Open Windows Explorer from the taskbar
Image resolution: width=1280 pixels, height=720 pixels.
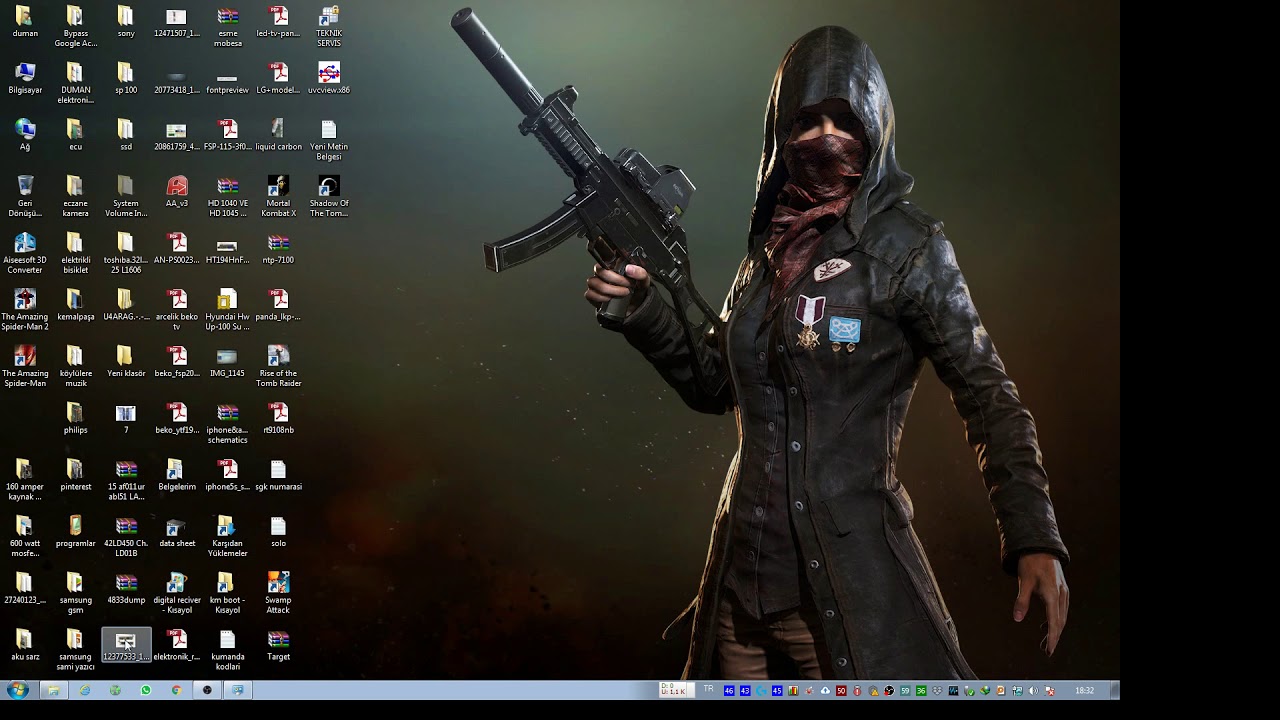(x=53, y=690)
